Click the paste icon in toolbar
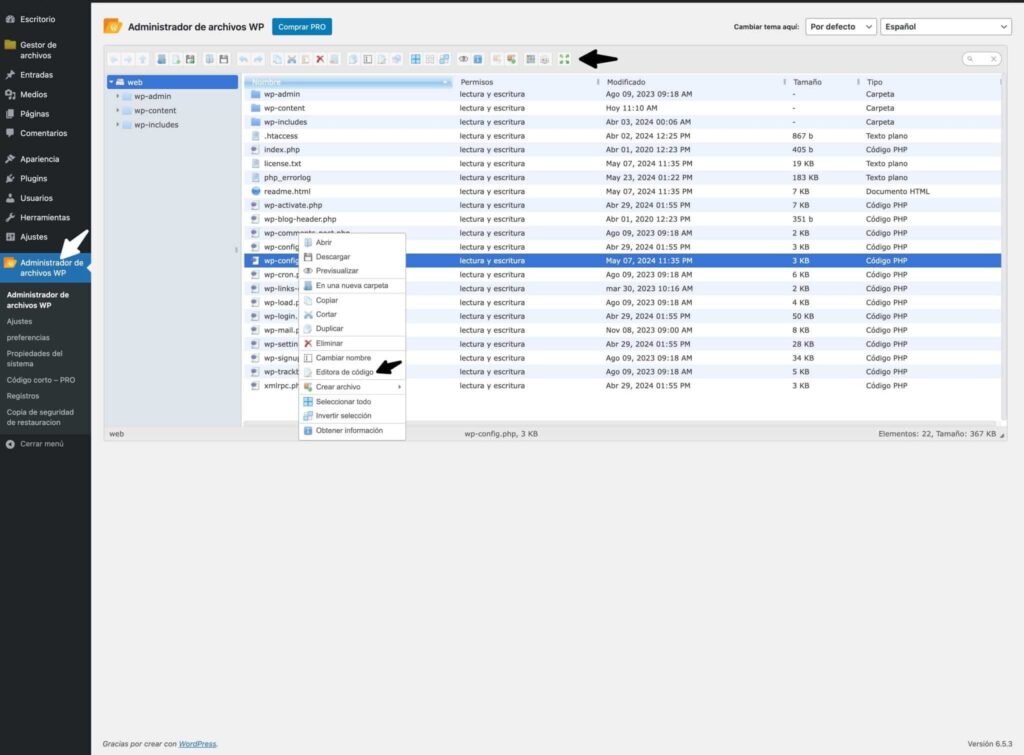This screenshot has width=1024, height=755. point(306,59)
